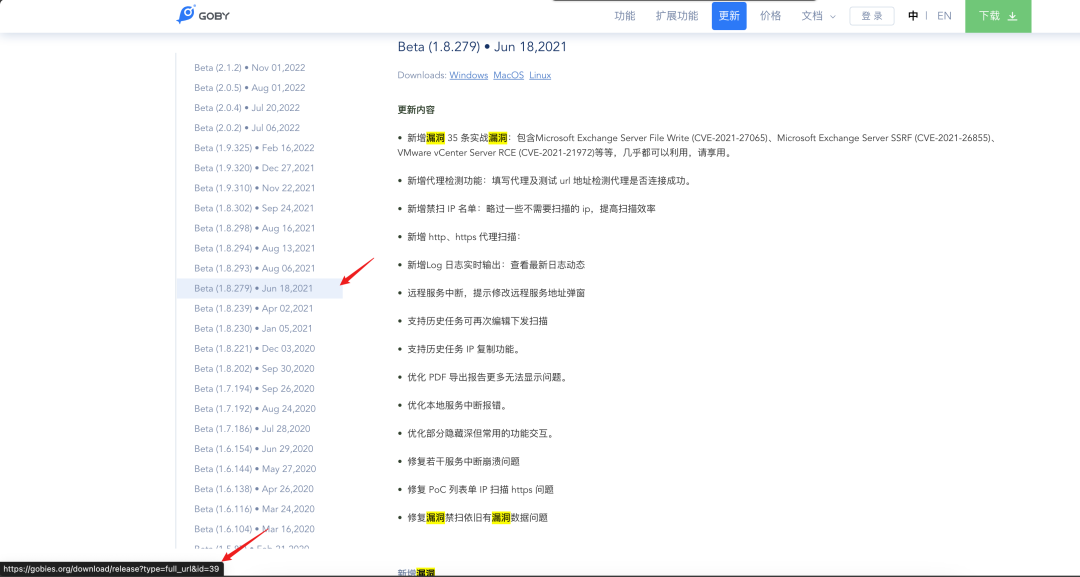Select Beta (1.8.294) Aug 13,2021 release
The width and height of the screenshot is (1080, 577).
coord(254,248)
